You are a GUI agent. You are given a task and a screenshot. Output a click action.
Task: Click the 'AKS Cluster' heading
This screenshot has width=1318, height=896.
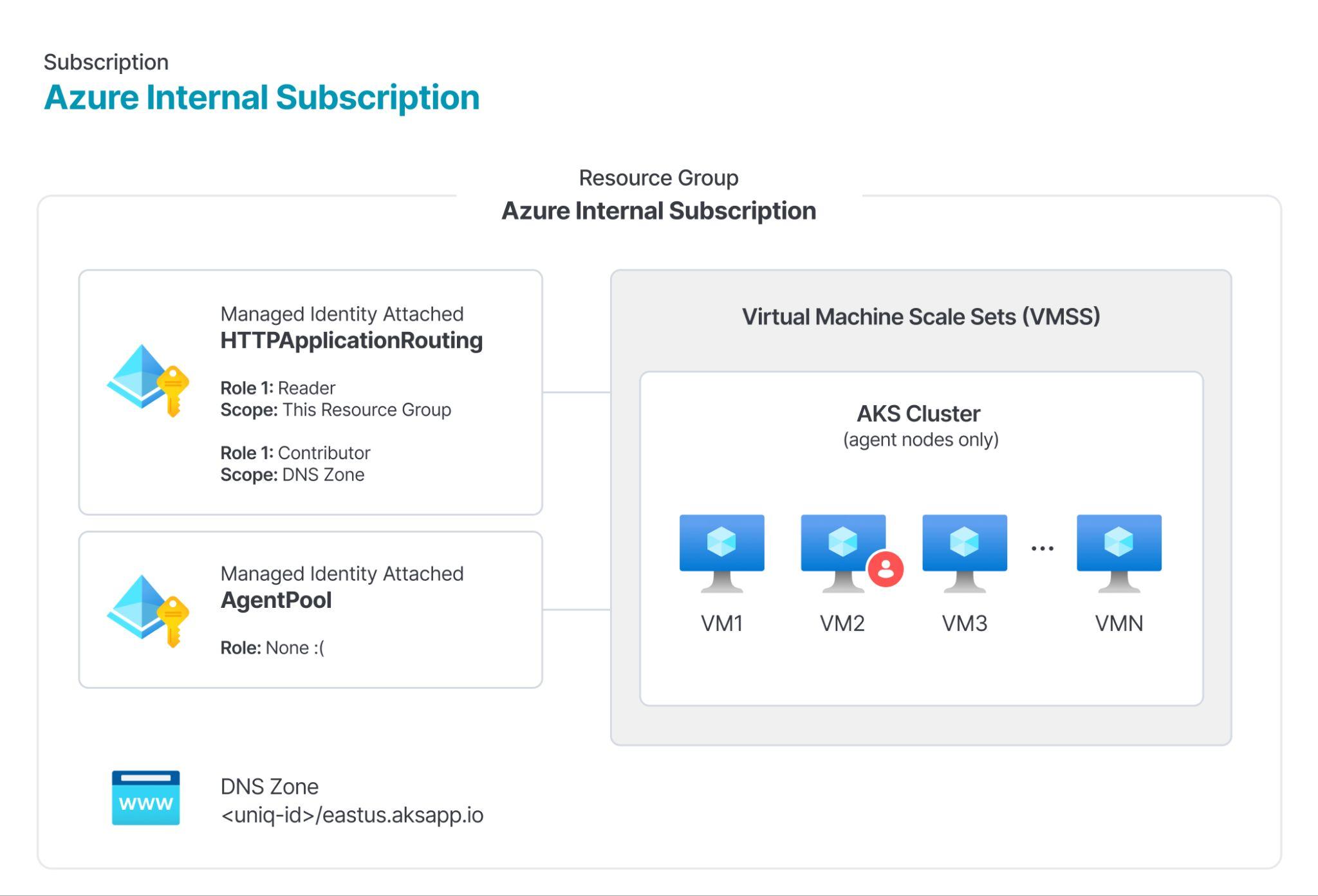click(x=918, y=414)
